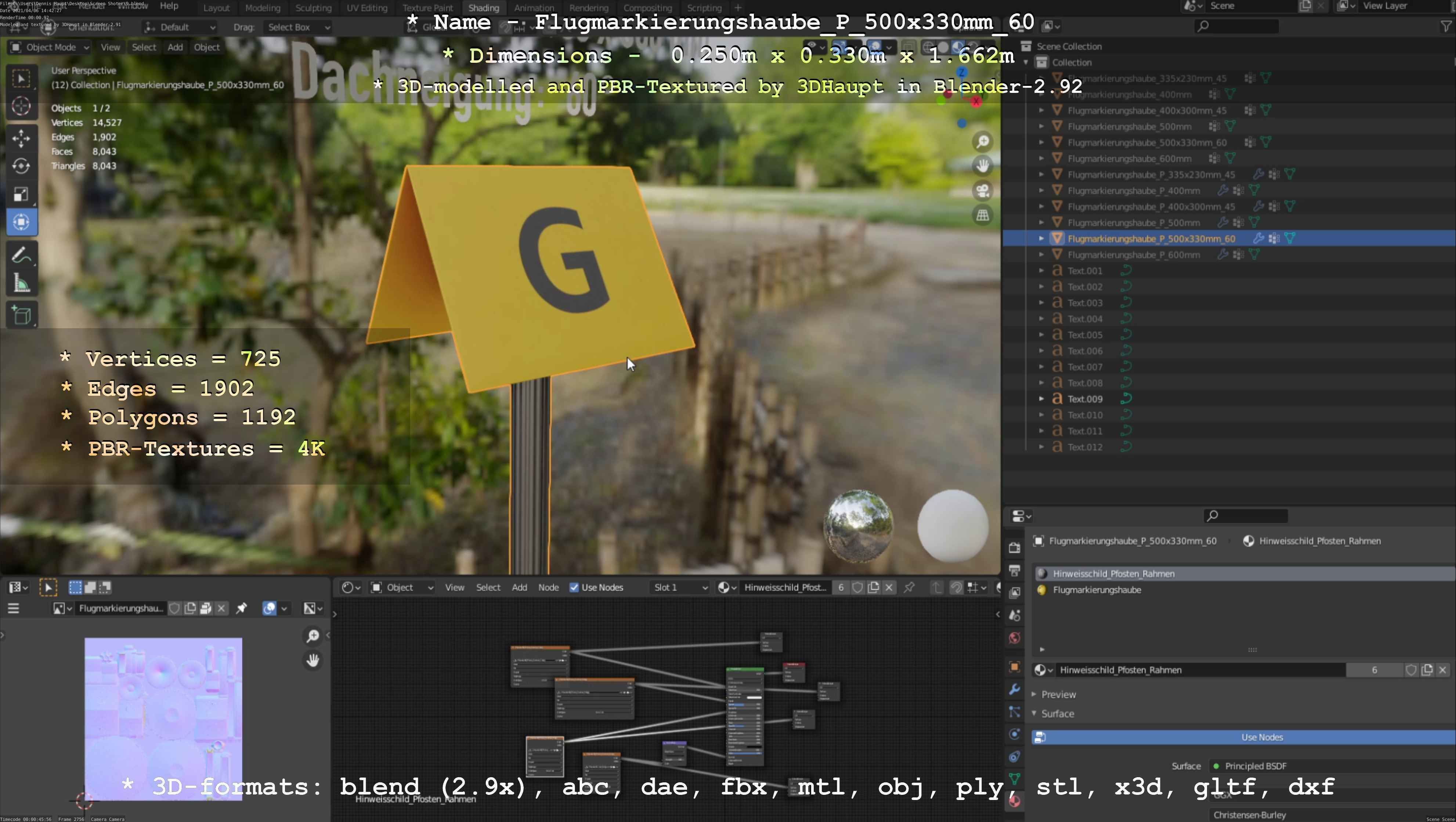The image size is (1456, 822).
Task: Select Flugmarkierungshaube material slot
Action: pos(1096,590)
